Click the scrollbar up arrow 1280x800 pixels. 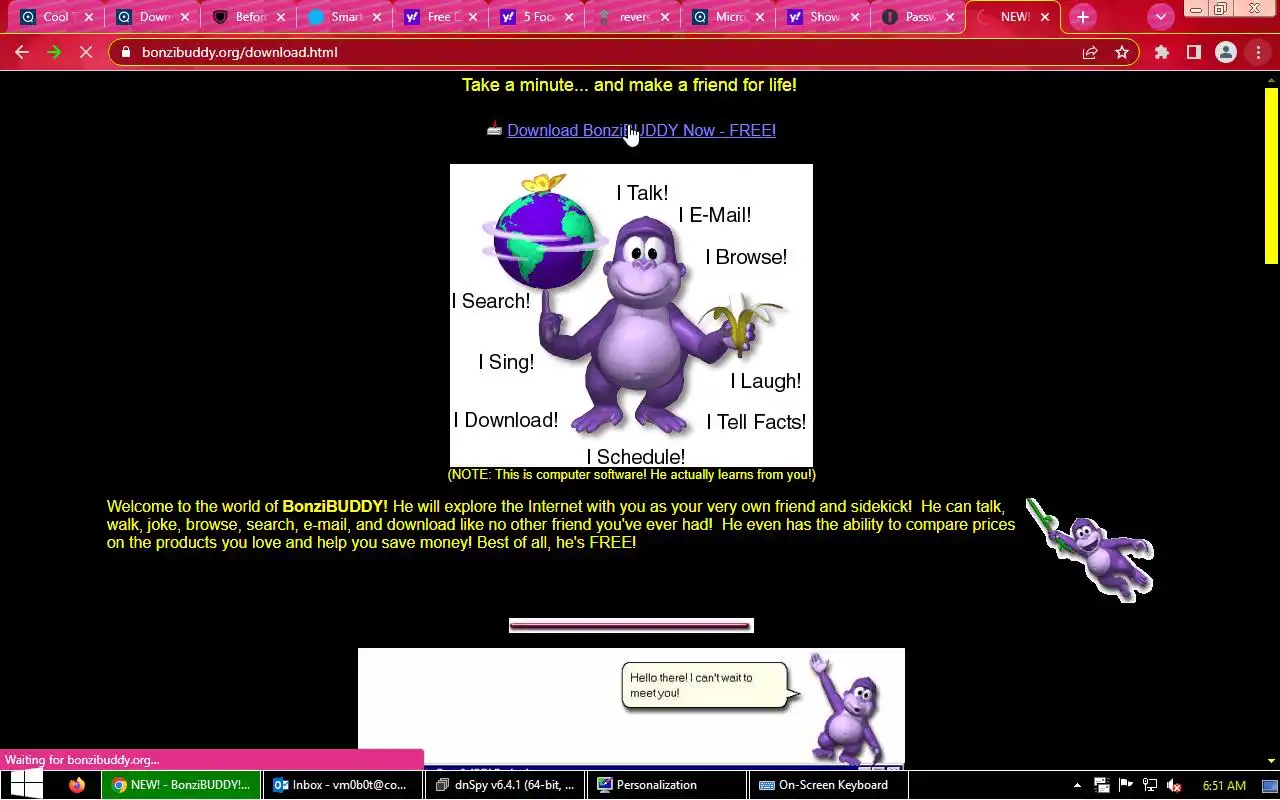point(1271,79)
